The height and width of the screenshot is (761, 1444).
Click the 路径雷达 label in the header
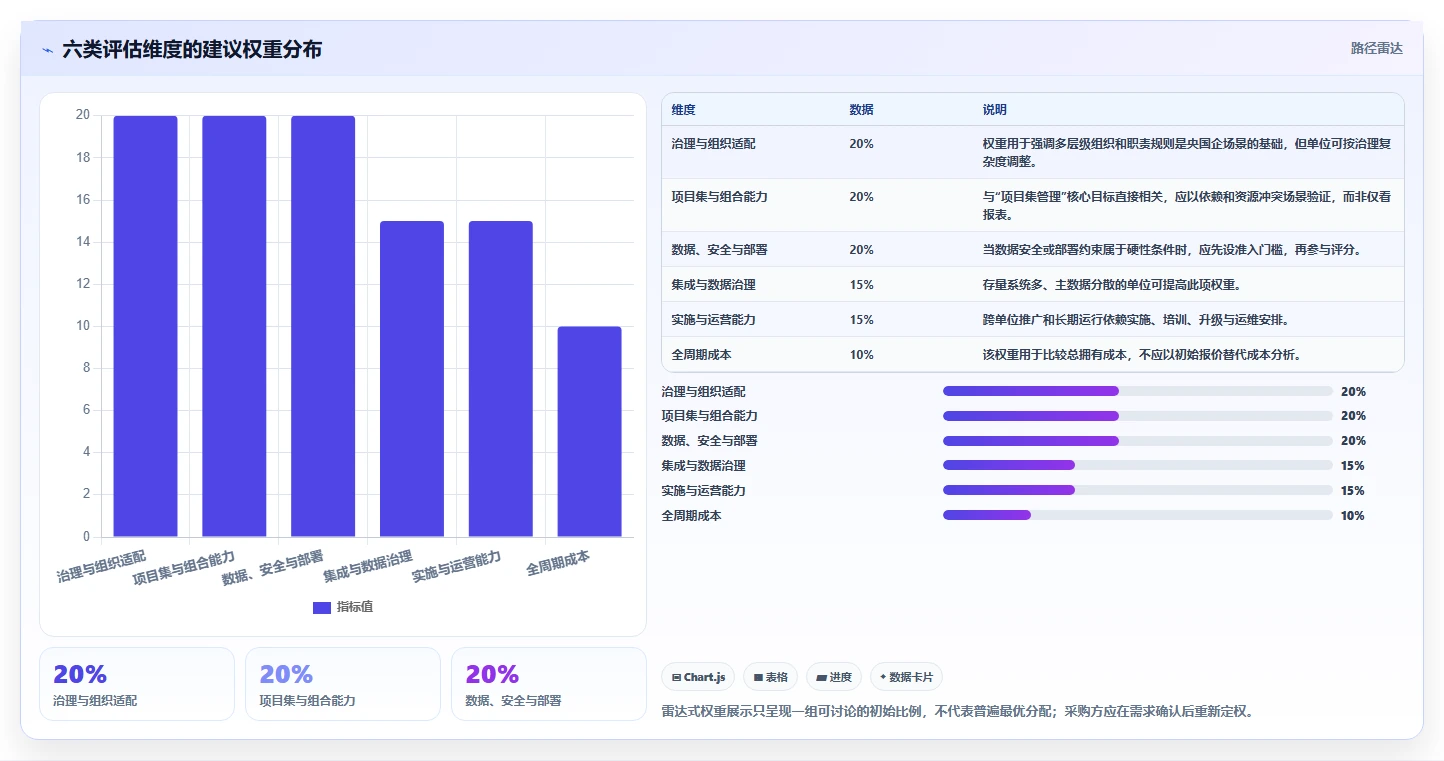(1377, 48)
